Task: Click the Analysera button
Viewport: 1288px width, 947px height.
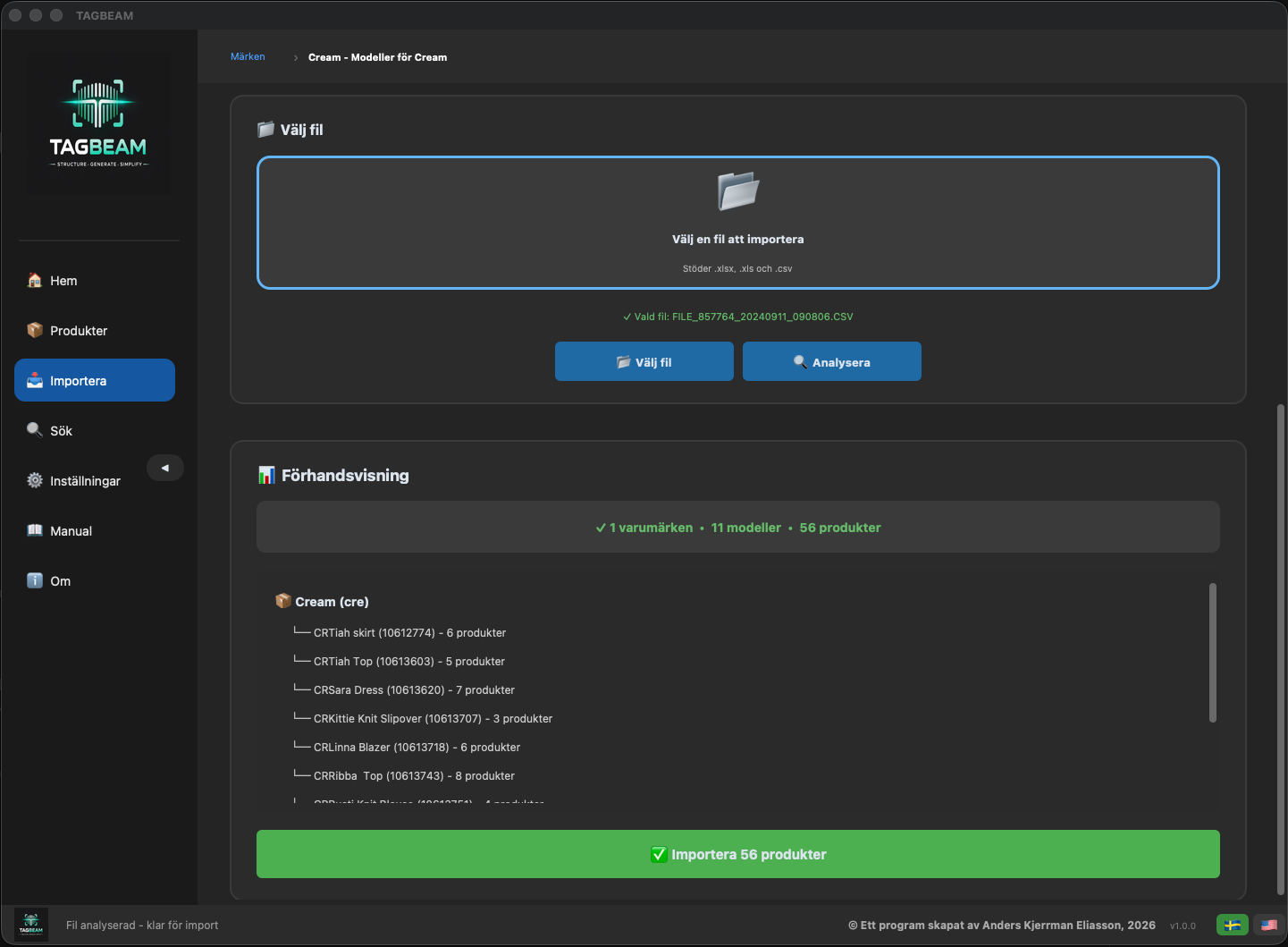Action: click(832, 361)
